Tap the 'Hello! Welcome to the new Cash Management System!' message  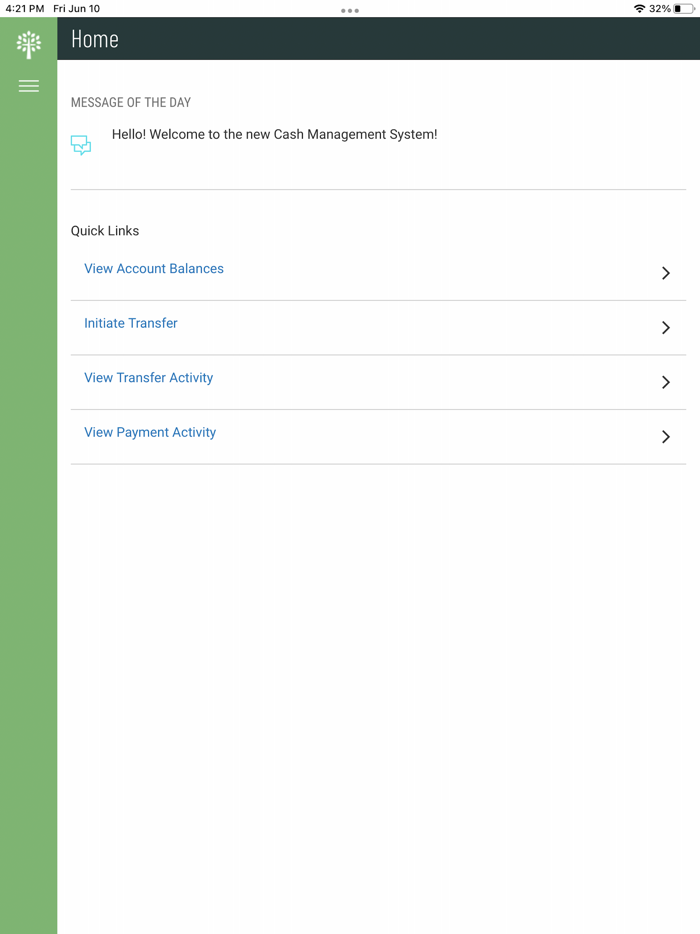[275, 135]
